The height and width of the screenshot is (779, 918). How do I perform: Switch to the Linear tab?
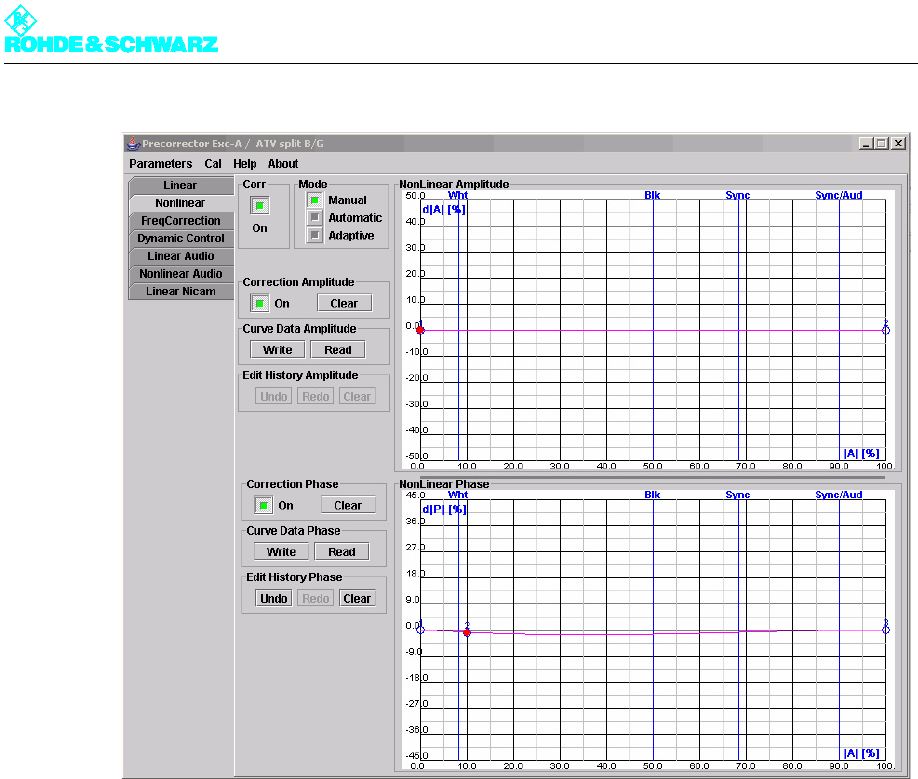coord(180,185)
